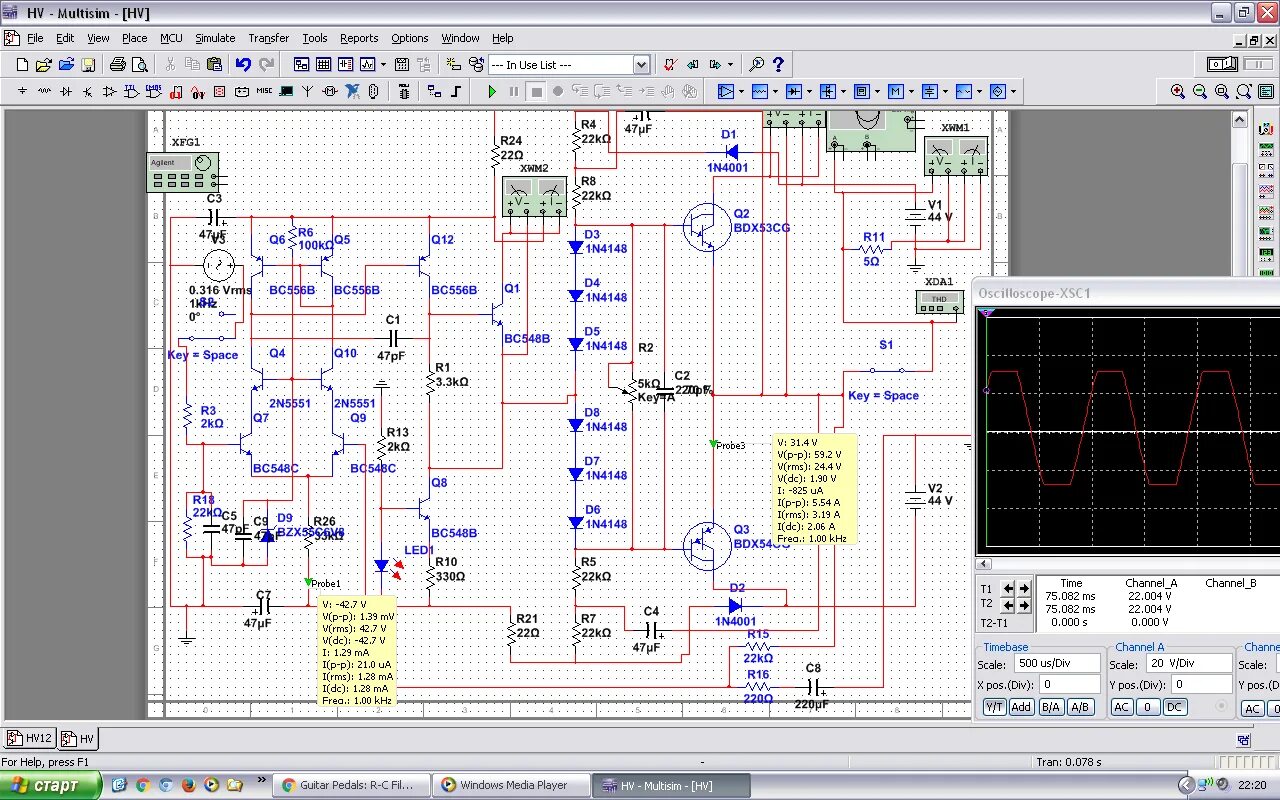Open Windows Media Player taskbar item
1280x800 pixels.
pos(510,785)
